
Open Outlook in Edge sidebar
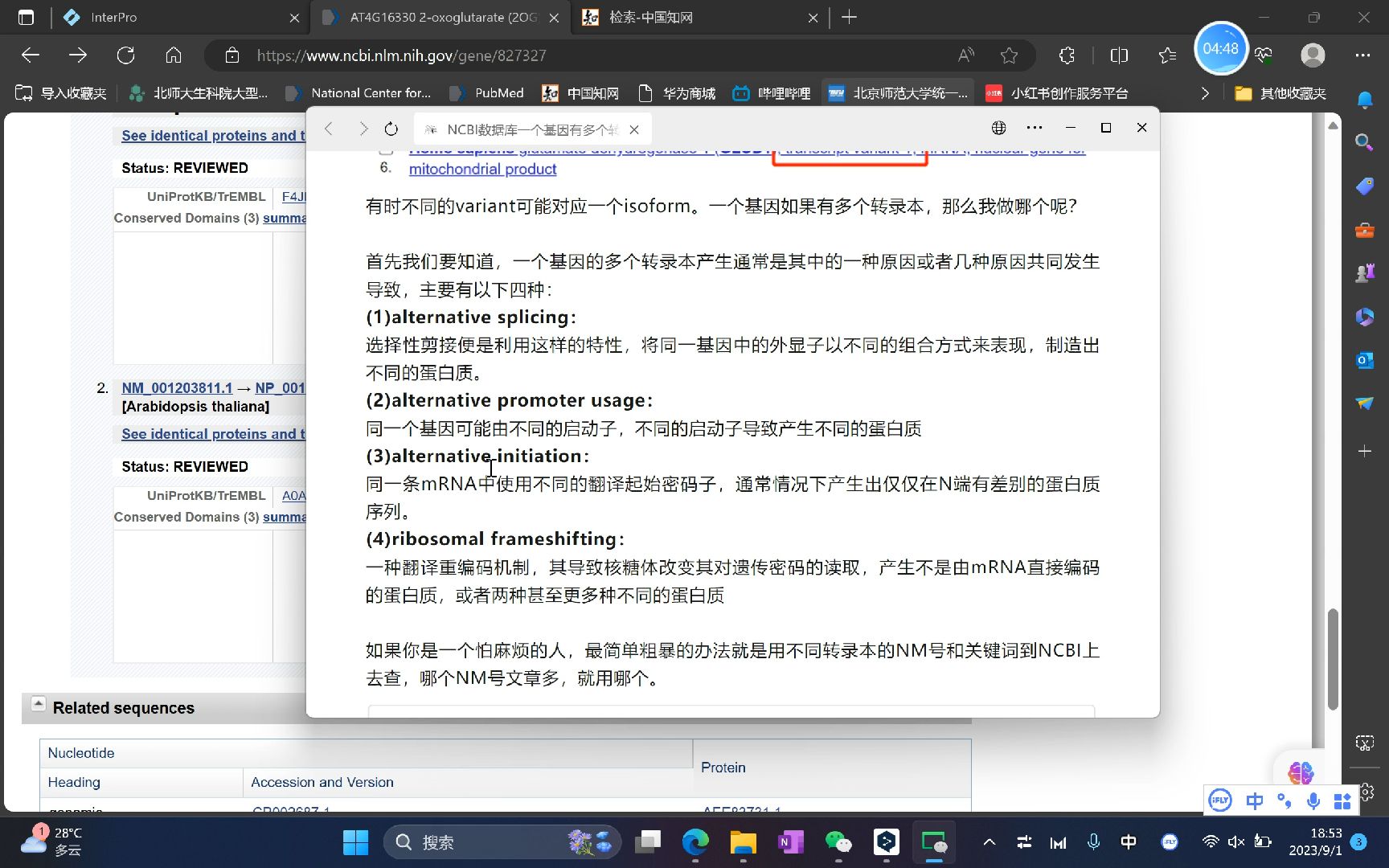1364,360
